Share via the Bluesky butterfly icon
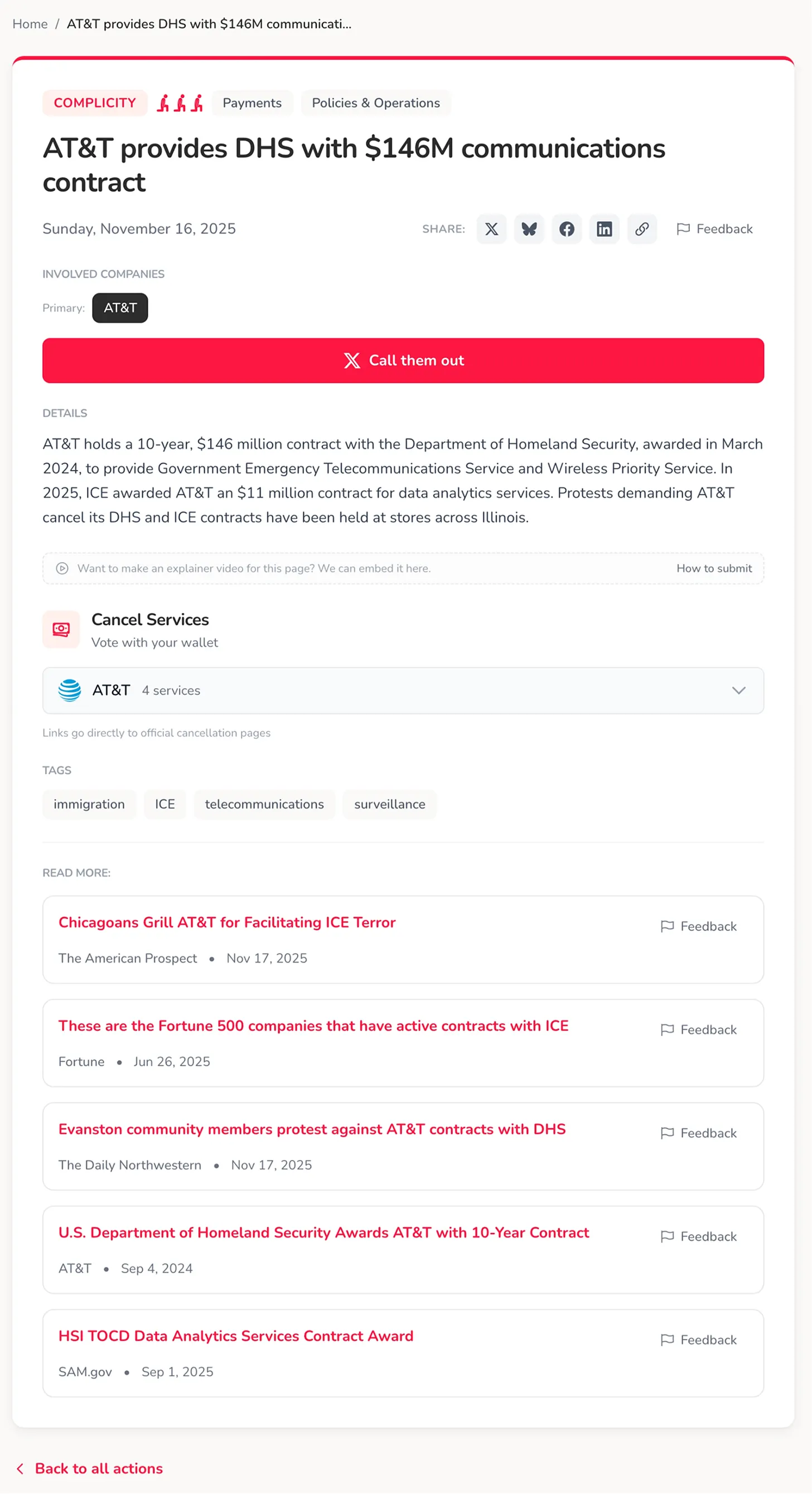This screenshot has width=812, height=1494. [529, 229]
